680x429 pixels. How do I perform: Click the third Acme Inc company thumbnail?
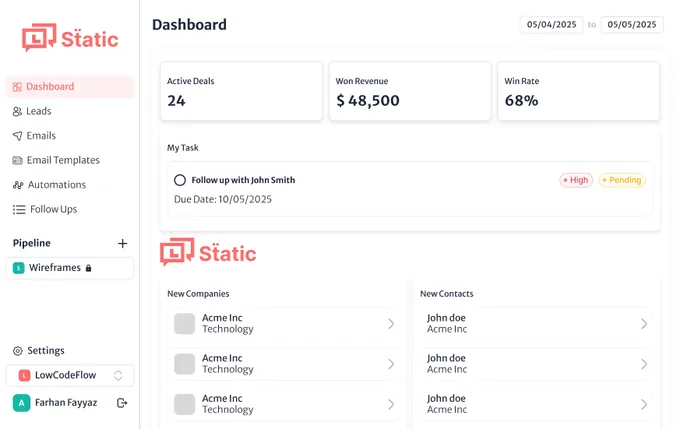[x=184, y=404]
